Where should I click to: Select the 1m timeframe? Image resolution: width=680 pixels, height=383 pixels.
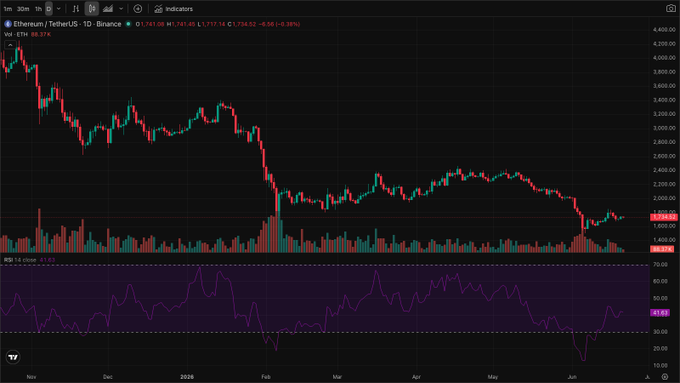click(7, 9)
